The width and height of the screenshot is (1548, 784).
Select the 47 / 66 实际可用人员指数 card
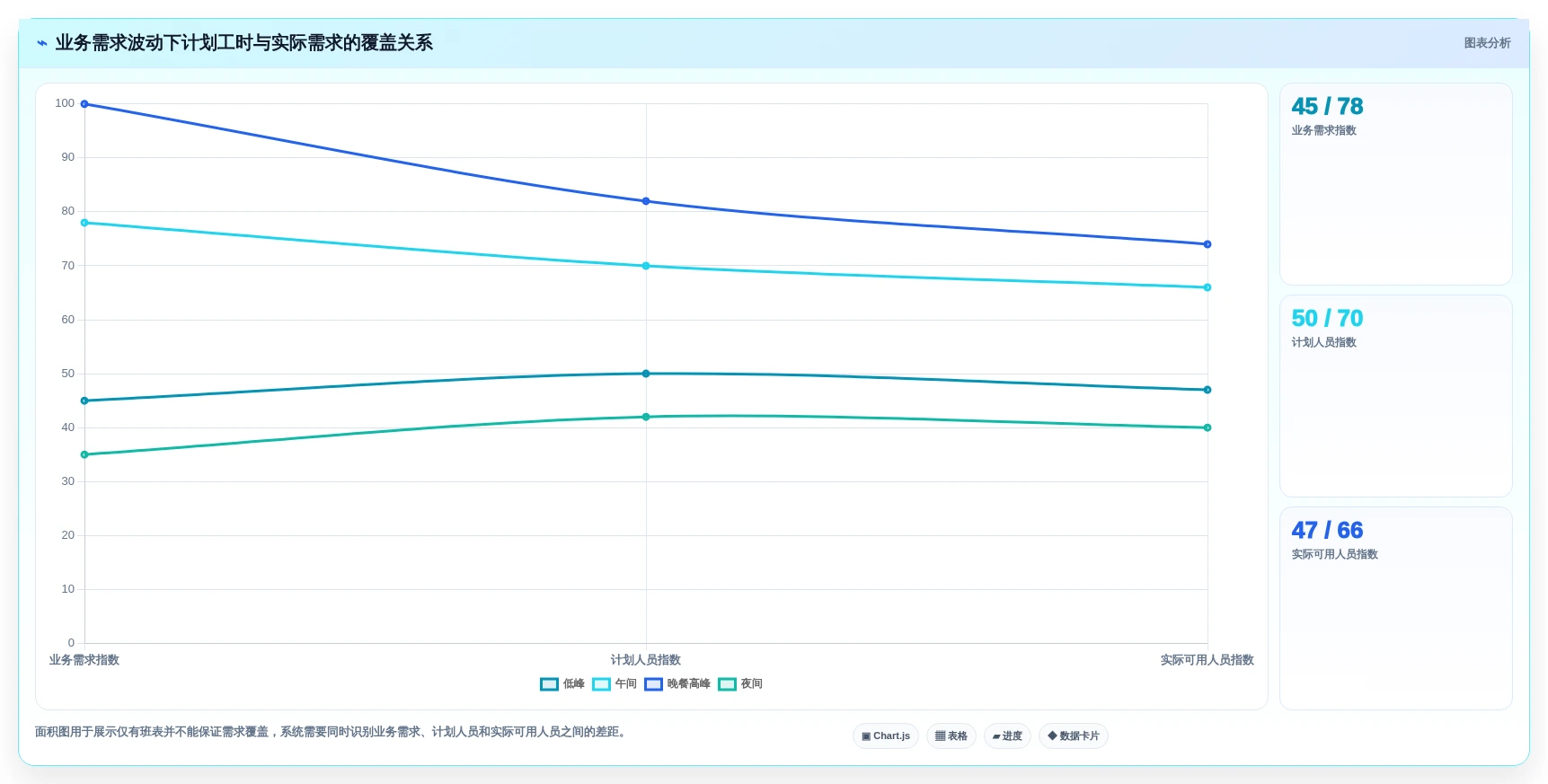click(1395, 608)
